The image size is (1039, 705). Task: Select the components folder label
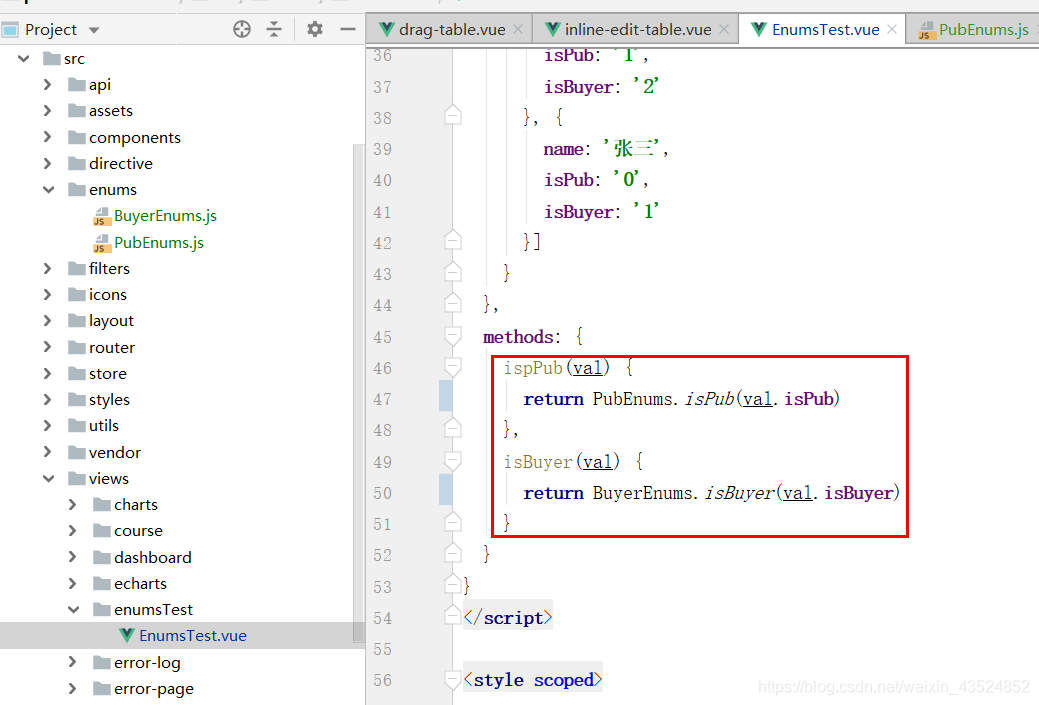(135, 138)
